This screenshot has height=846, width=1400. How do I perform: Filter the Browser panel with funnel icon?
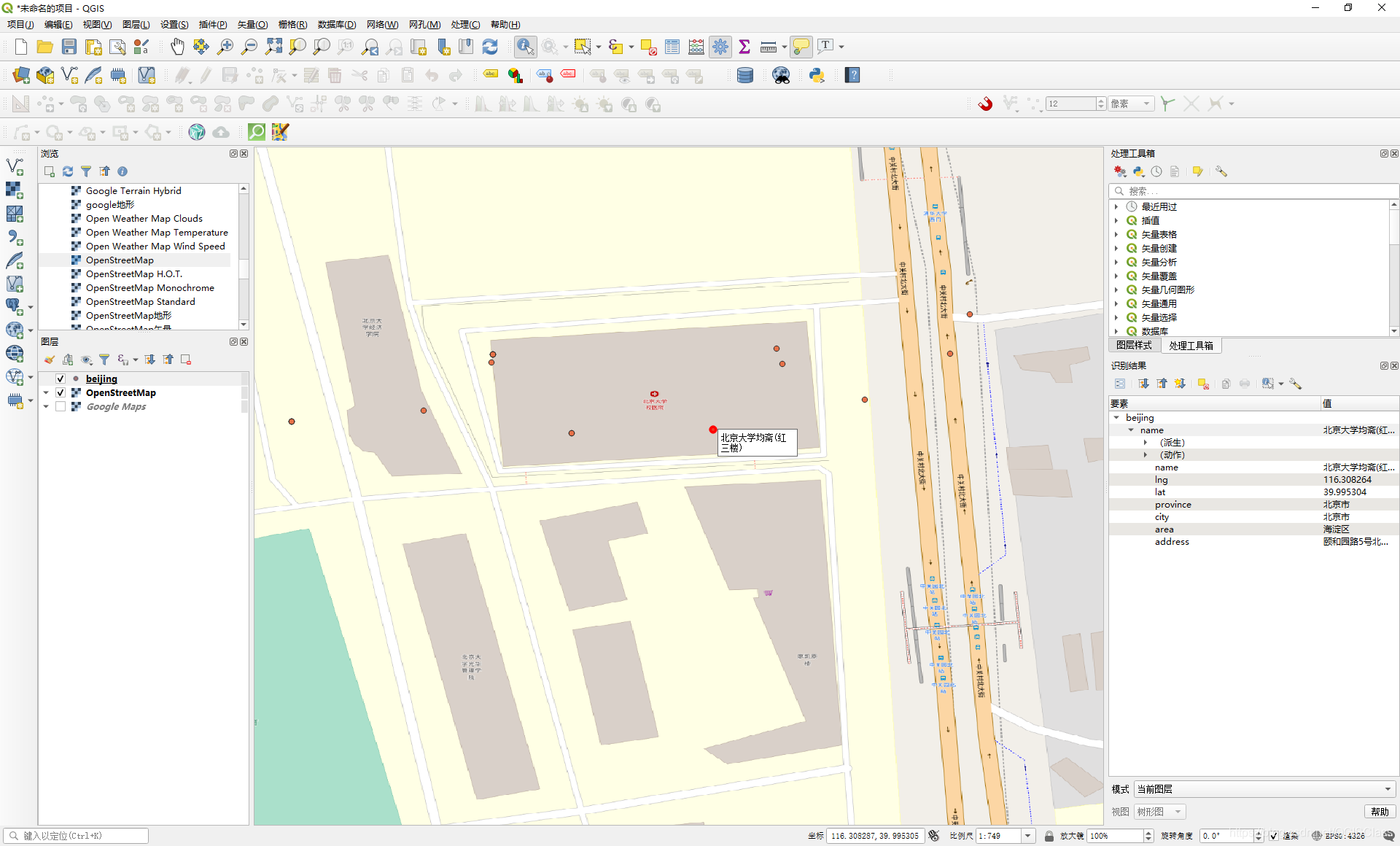point(86,171)
